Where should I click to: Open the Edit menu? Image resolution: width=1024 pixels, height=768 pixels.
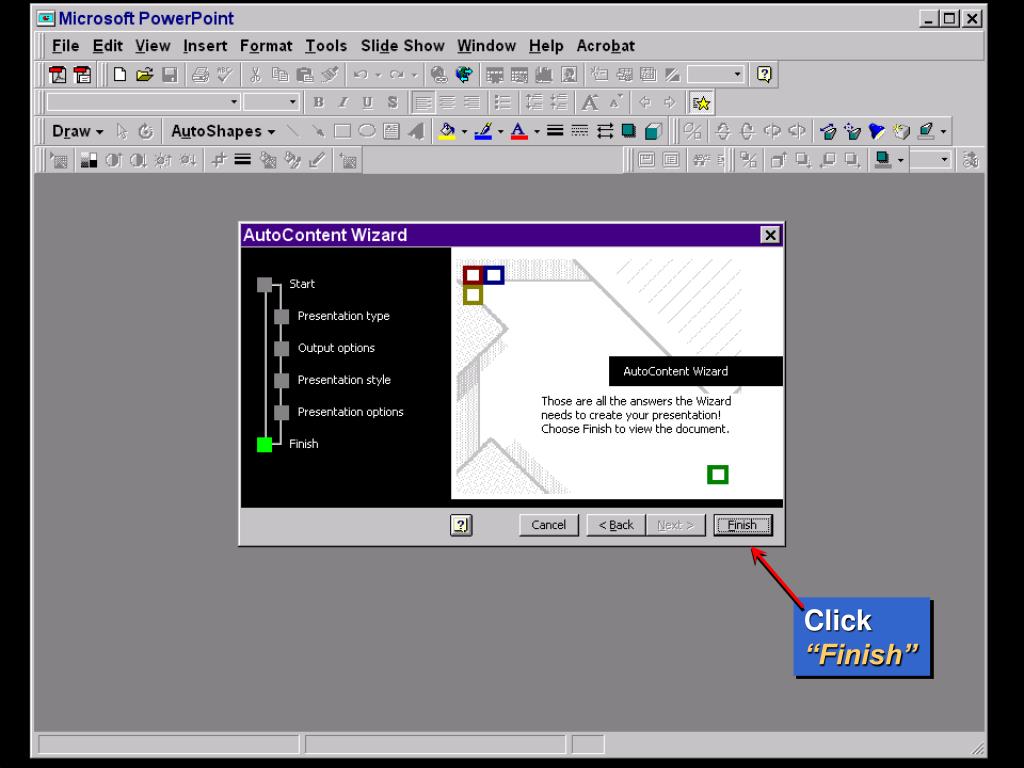click(108, 46)
